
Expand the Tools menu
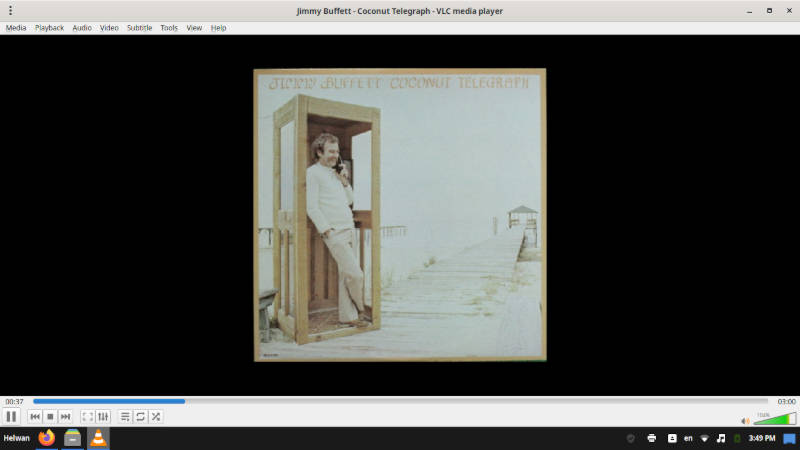[169, 28]
